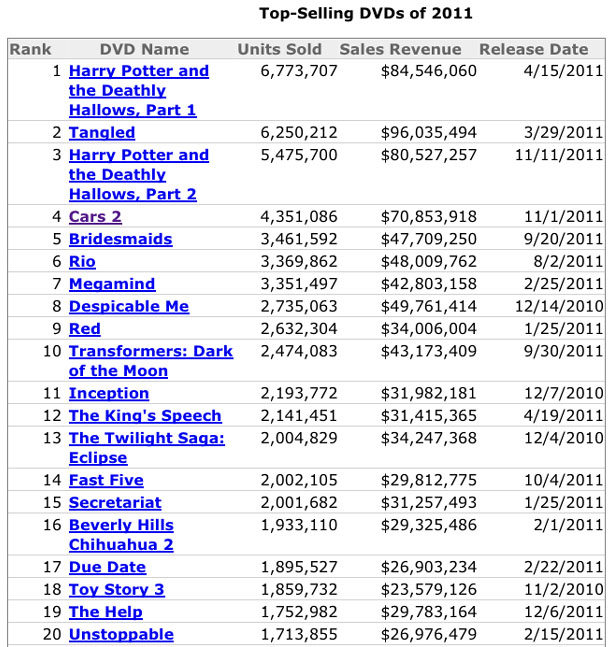Open the Red DVD link

(85, 329)
